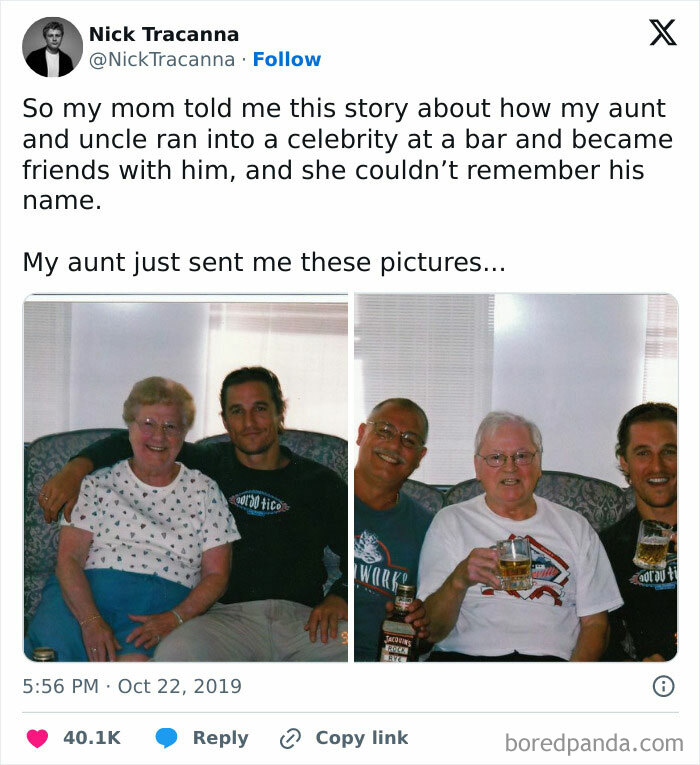The image size is (700, 765).
Task: Open the @NickTracanna handle link
Action: pos(162,60)
